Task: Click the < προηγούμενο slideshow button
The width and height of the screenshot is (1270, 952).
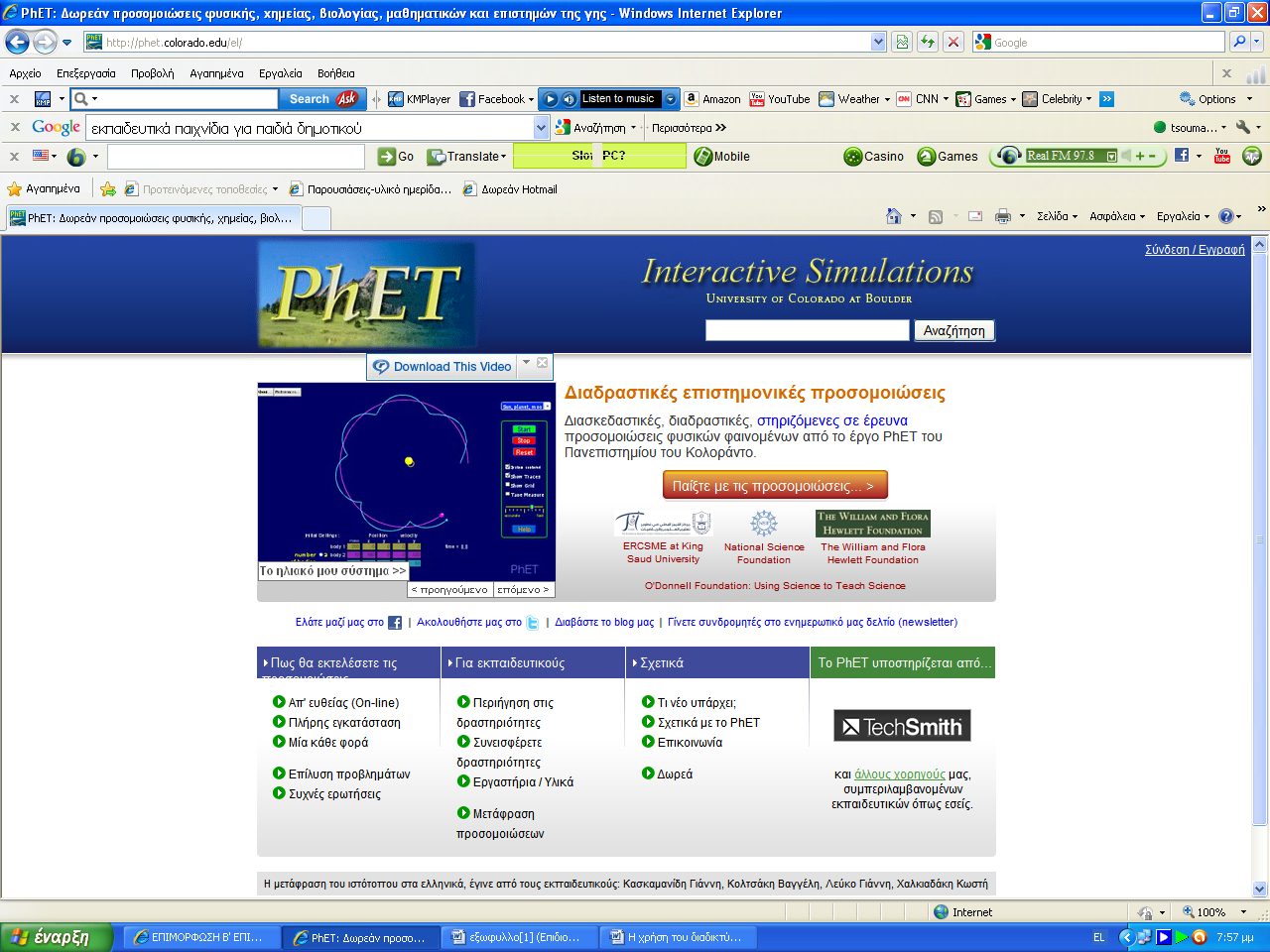Action: 450,589
